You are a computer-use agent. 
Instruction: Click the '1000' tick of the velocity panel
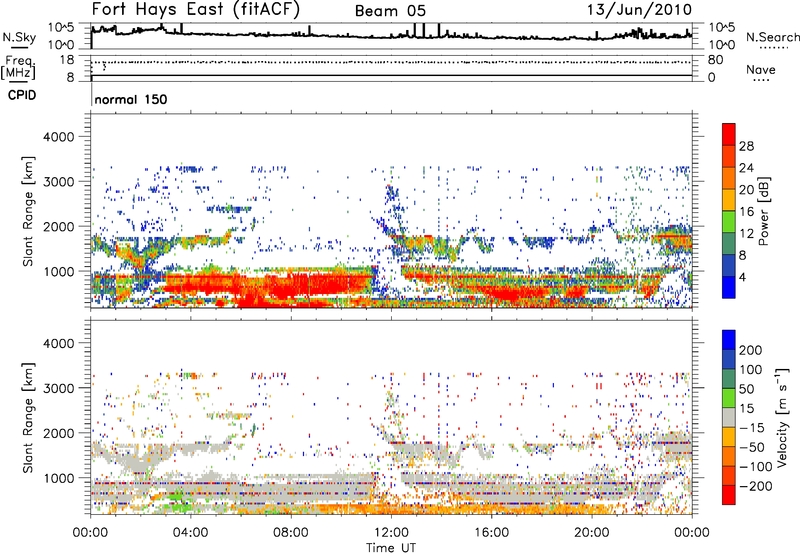pyautogui.click(x=58, y=478)
